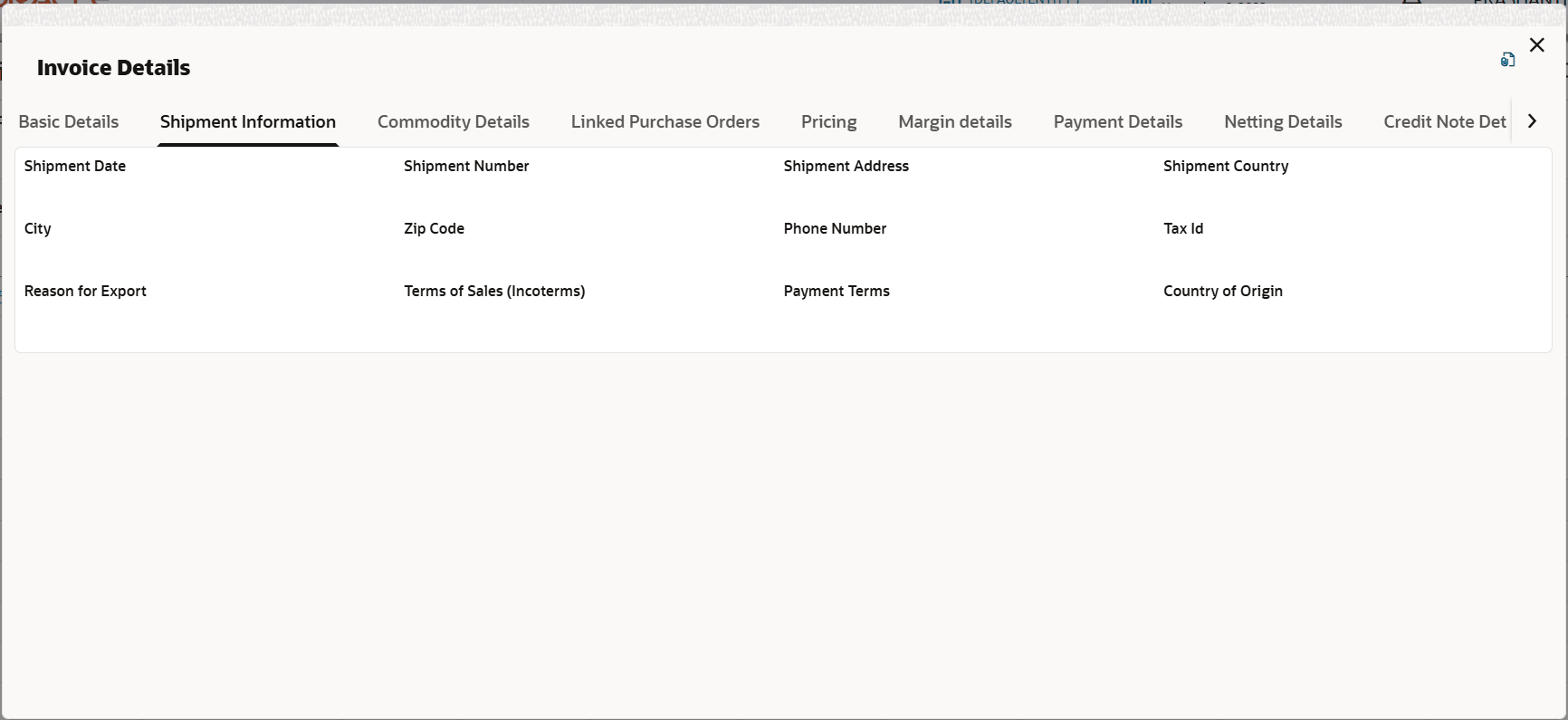Click the City field label
Viewport: 1568px width, 720px height.
point(38,228)
